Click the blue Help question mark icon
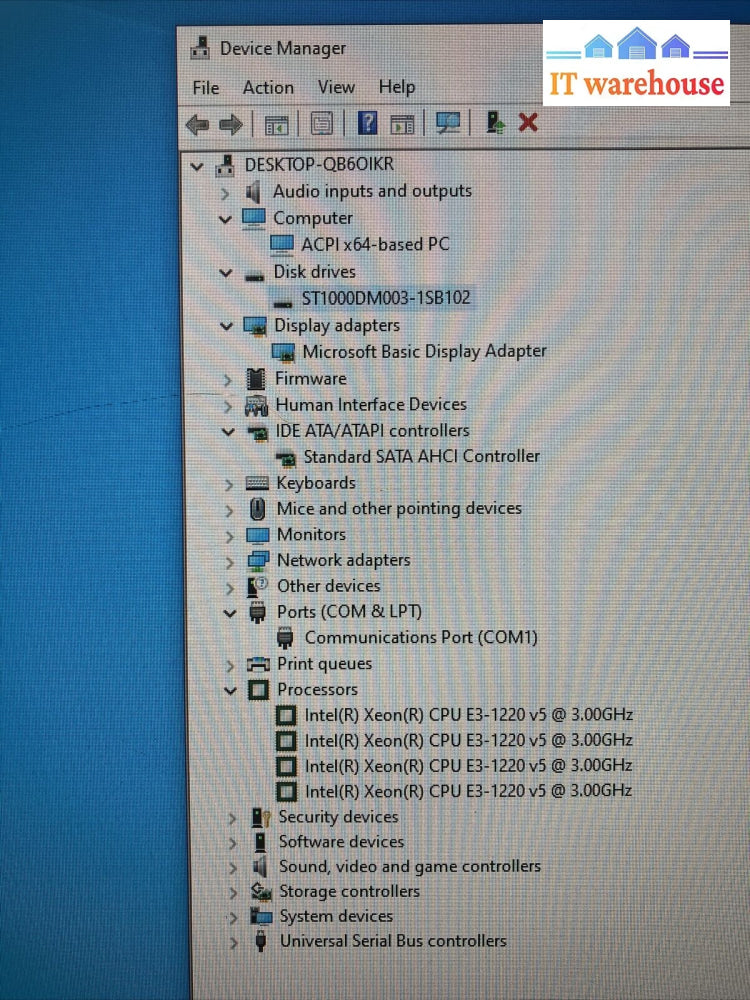 click(367, 123)
